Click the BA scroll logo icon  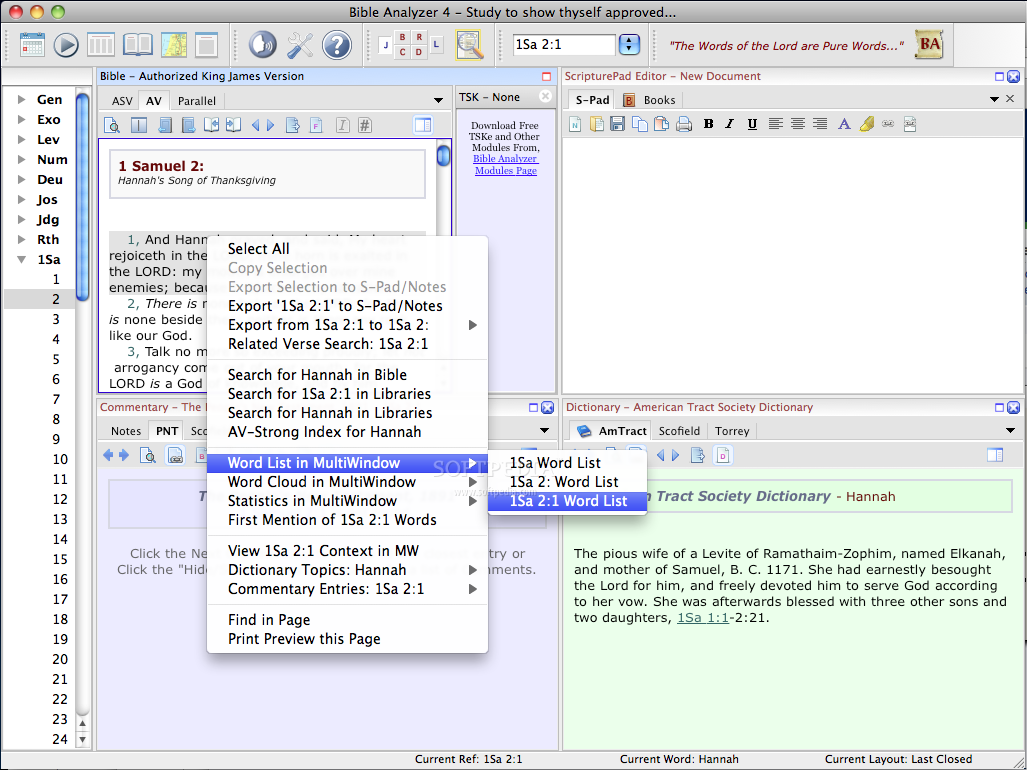pos(929,45)
